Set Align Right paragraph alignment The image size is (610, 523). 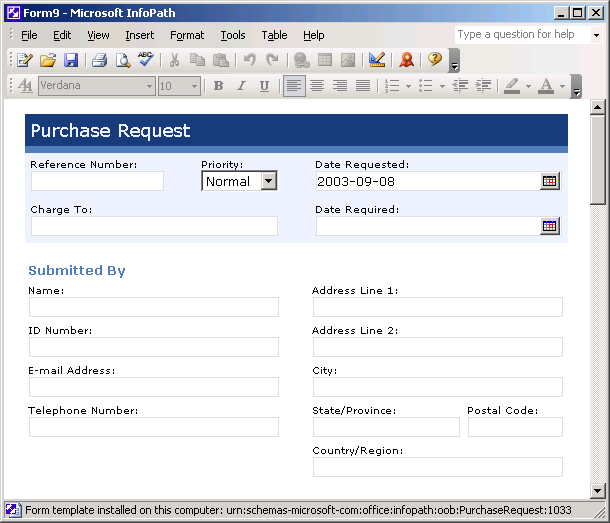click(x=340, y=86)
